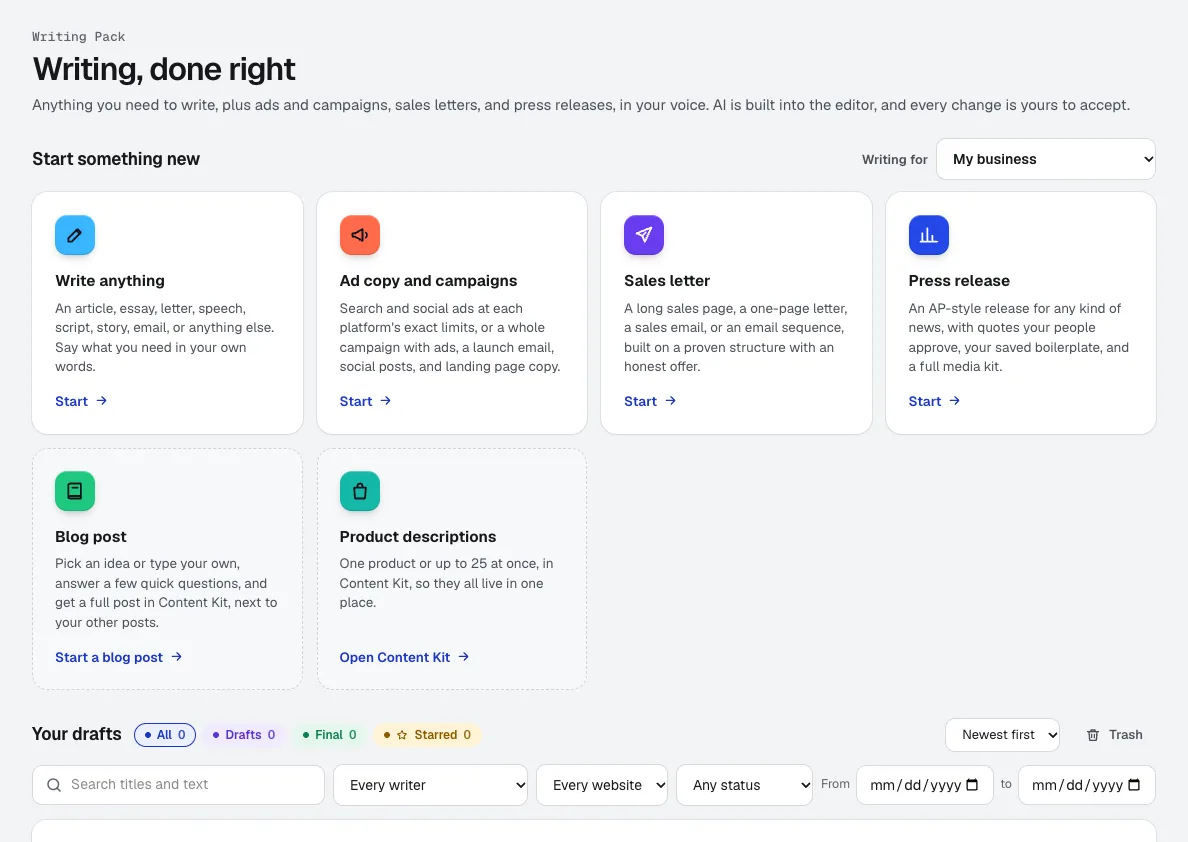Expand the Any status filter

click(744, 785)
